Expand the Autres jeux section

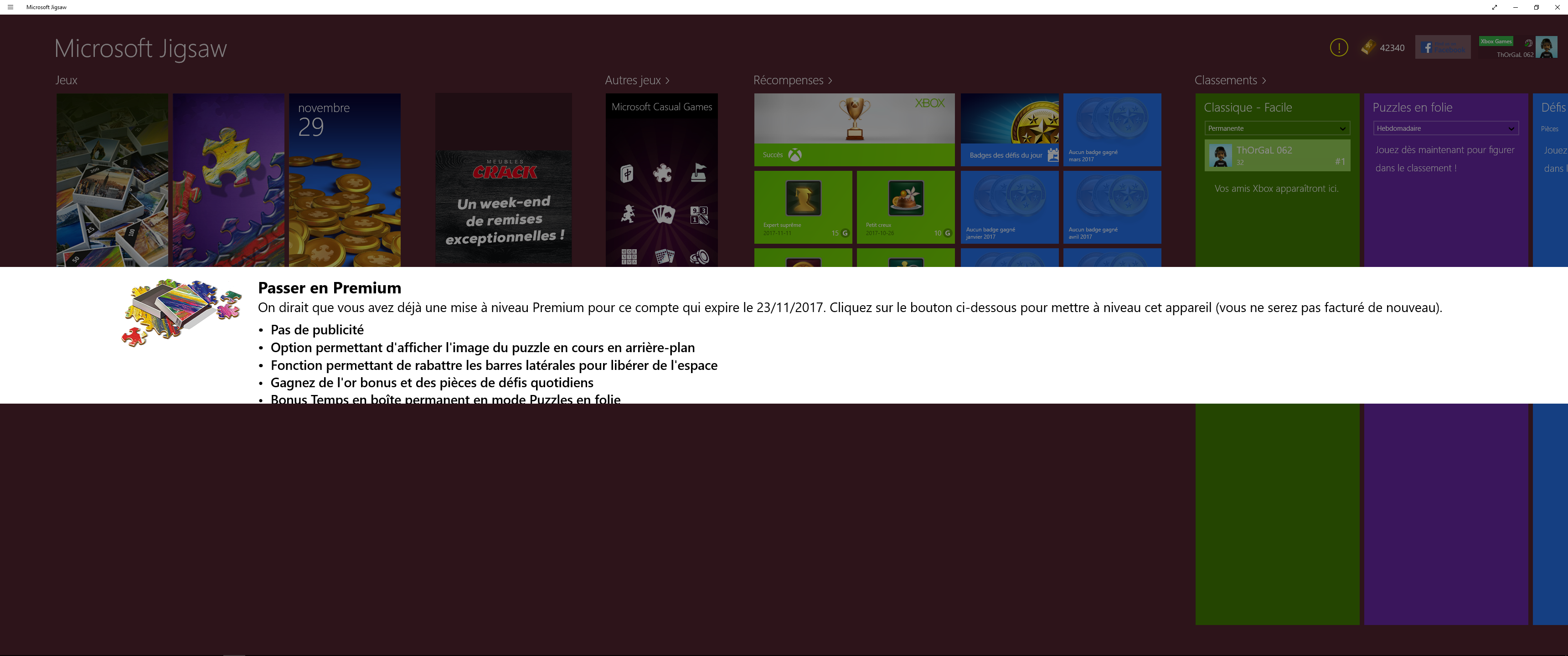coord(637,80)
